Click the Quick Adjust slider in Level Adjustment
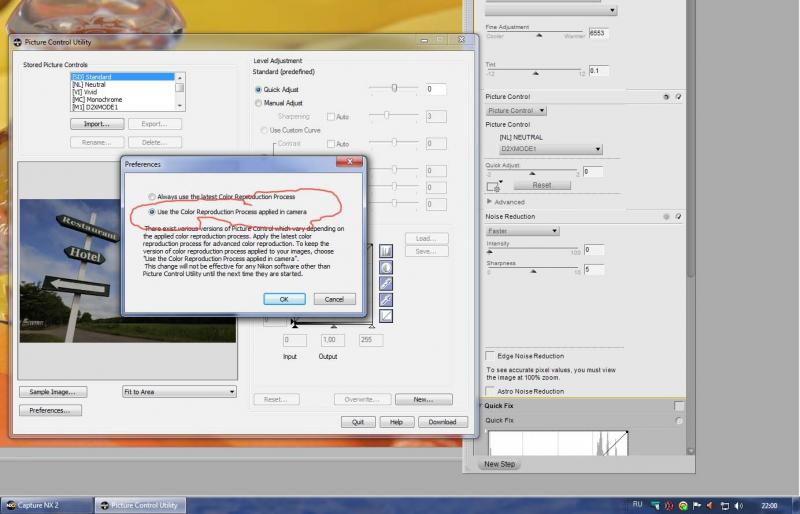Screen dimensions: 800x514 pos(394,88)
